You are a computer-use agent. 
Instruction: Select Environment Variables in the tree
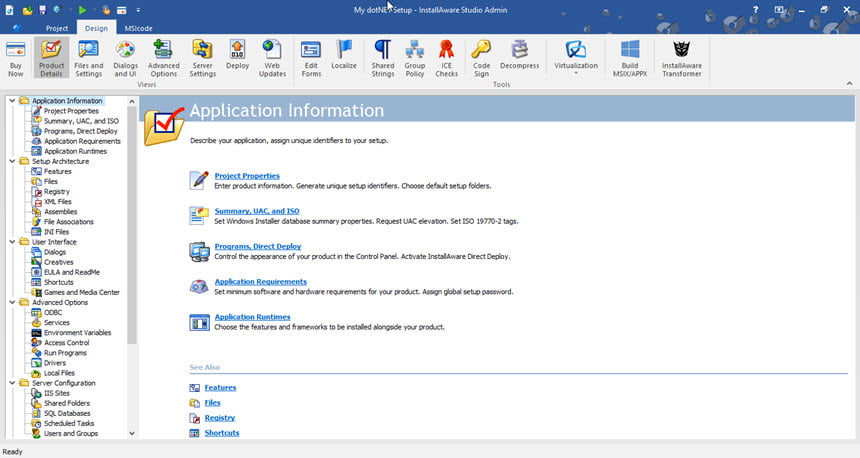click(x=77, y=332)
